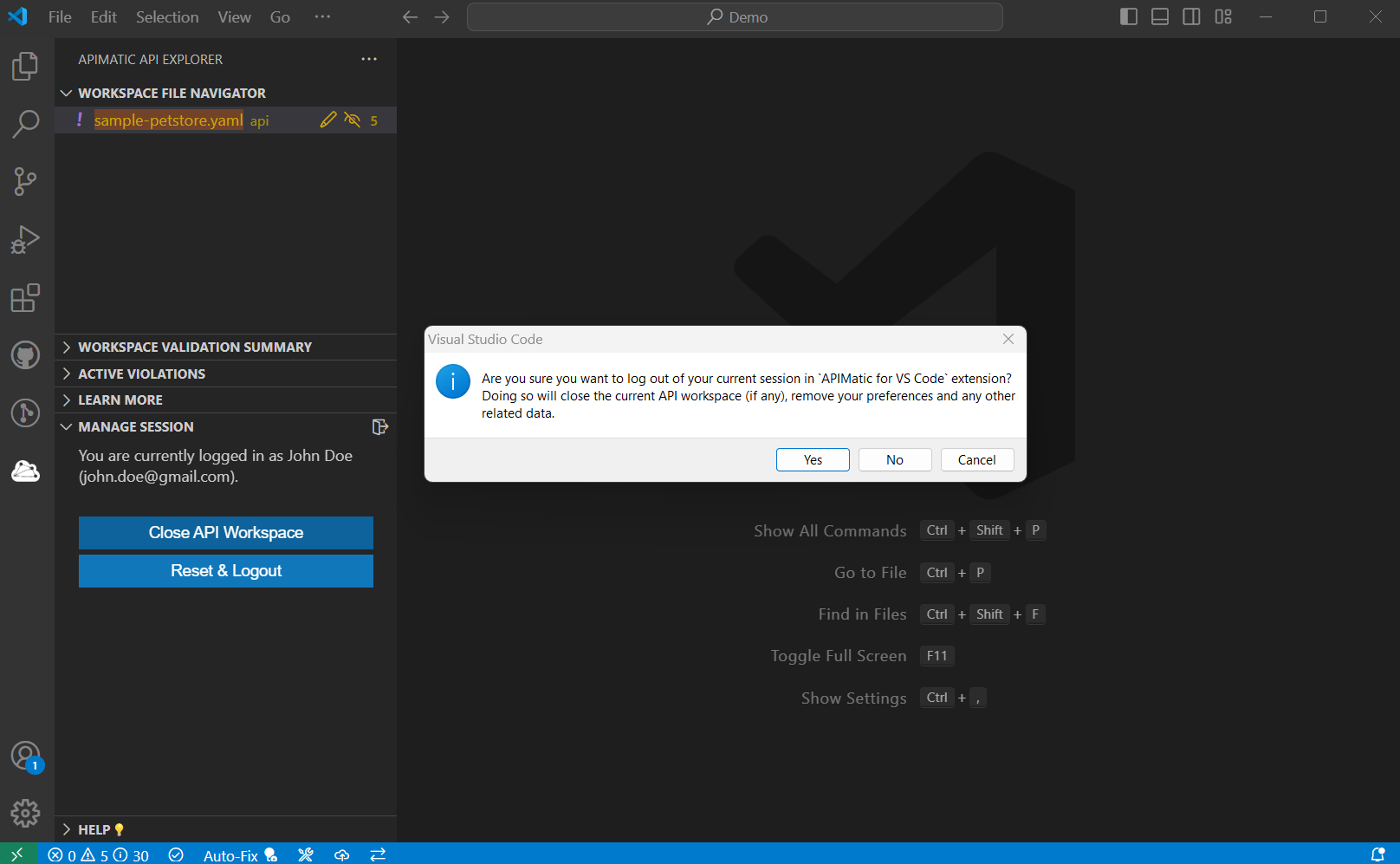The width and height of the screenshot is (1400, 864).
Task: Open APIMatic API Explorer more actions menu
Action: [x=369, y=59]
